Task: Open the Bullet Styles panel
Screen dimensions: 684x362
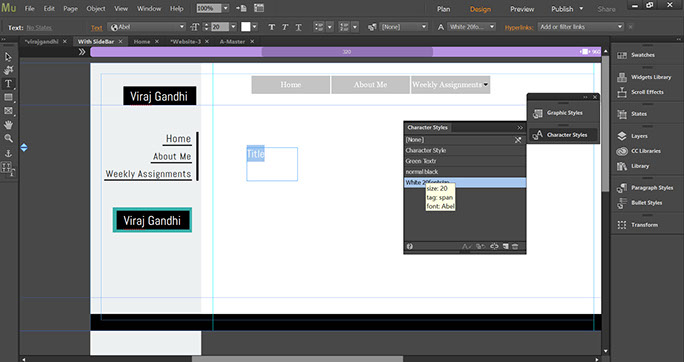Action: (x=640, y=203)
